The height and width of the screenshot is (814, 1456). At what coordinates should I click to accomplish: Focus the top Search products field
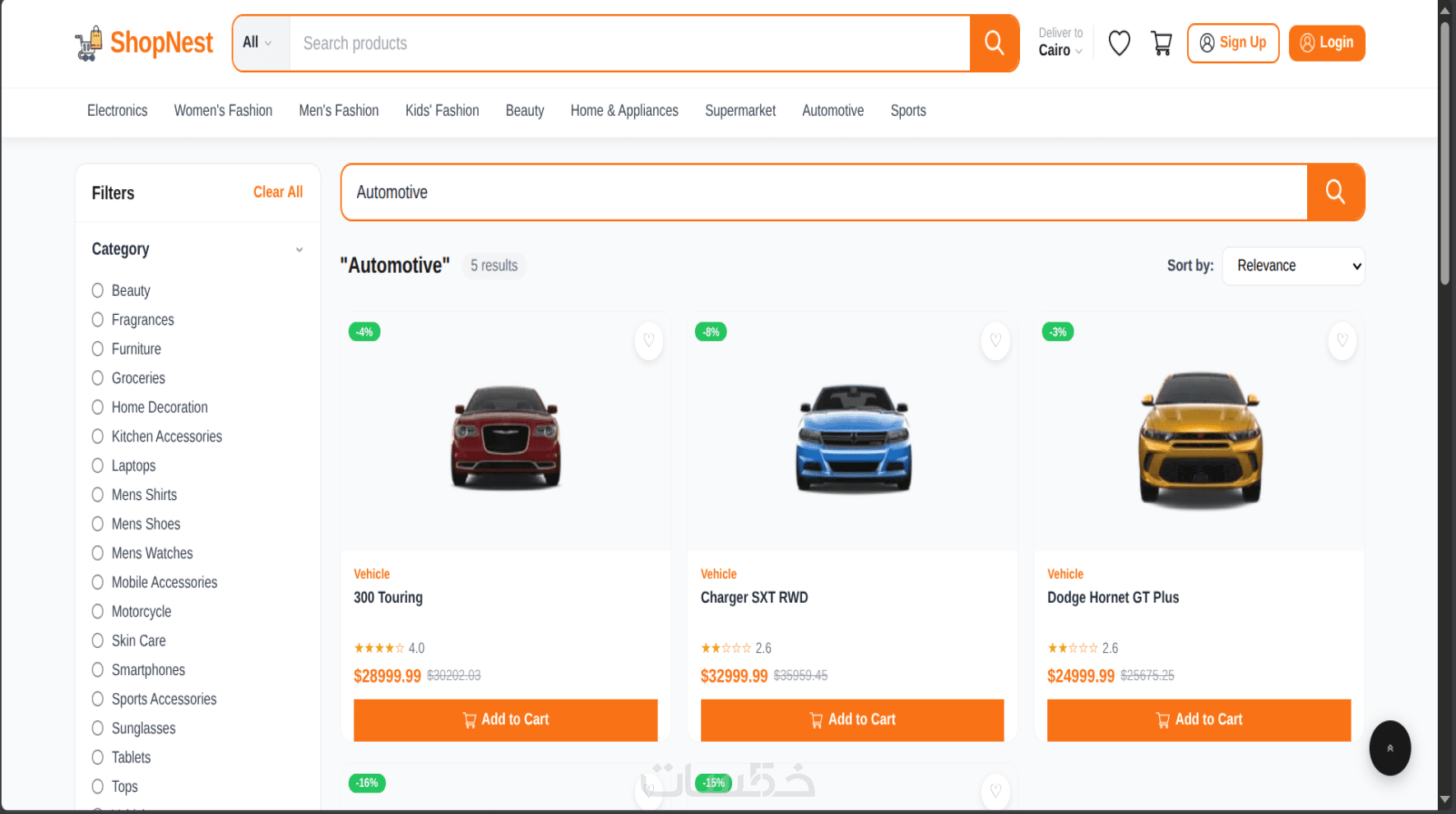tap(630, 43)
